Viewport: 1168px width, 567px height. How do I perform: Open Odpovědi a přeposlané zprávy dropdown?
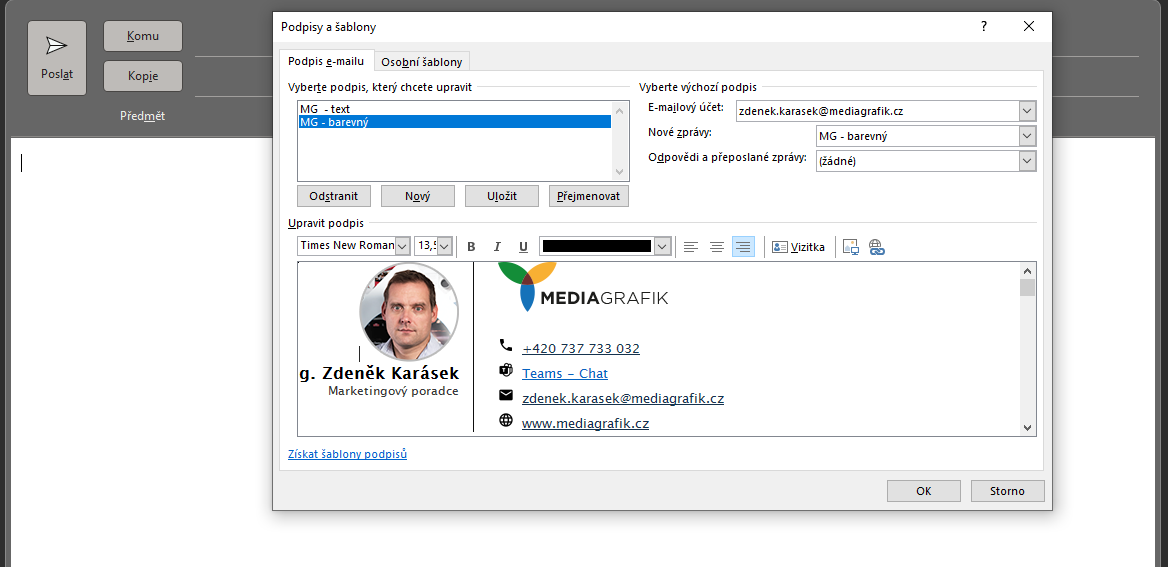pyautogui.click(x=1027, y=161)
